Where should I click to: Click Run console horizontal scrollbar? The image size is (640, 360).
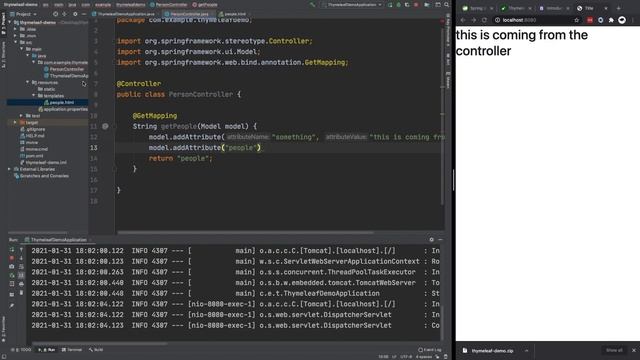coord(100,344)
